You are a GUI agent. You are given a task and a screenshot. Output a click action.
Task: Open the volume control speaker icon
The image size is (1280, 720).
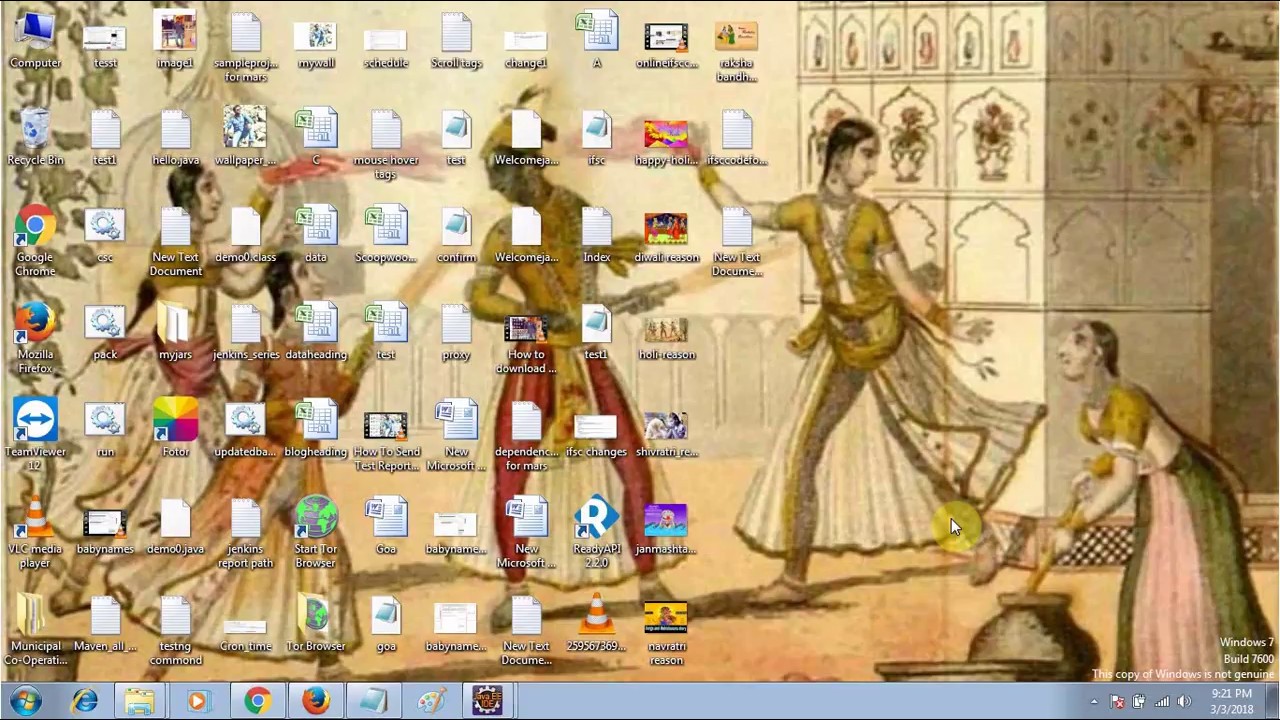pyautogui.click(x=1184, y=702)
